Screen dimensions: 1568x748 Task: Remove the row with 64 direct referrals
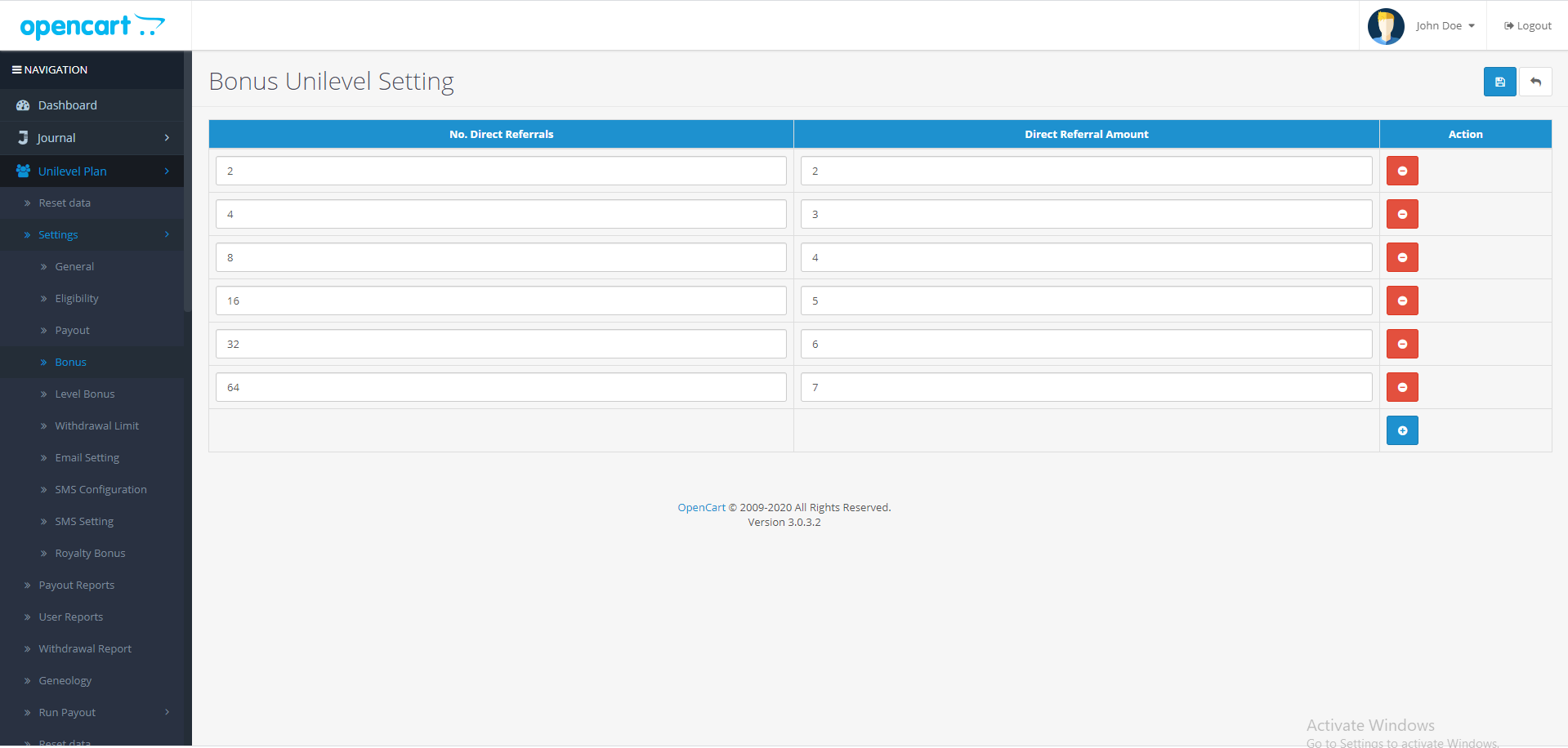pos(1402,387)
